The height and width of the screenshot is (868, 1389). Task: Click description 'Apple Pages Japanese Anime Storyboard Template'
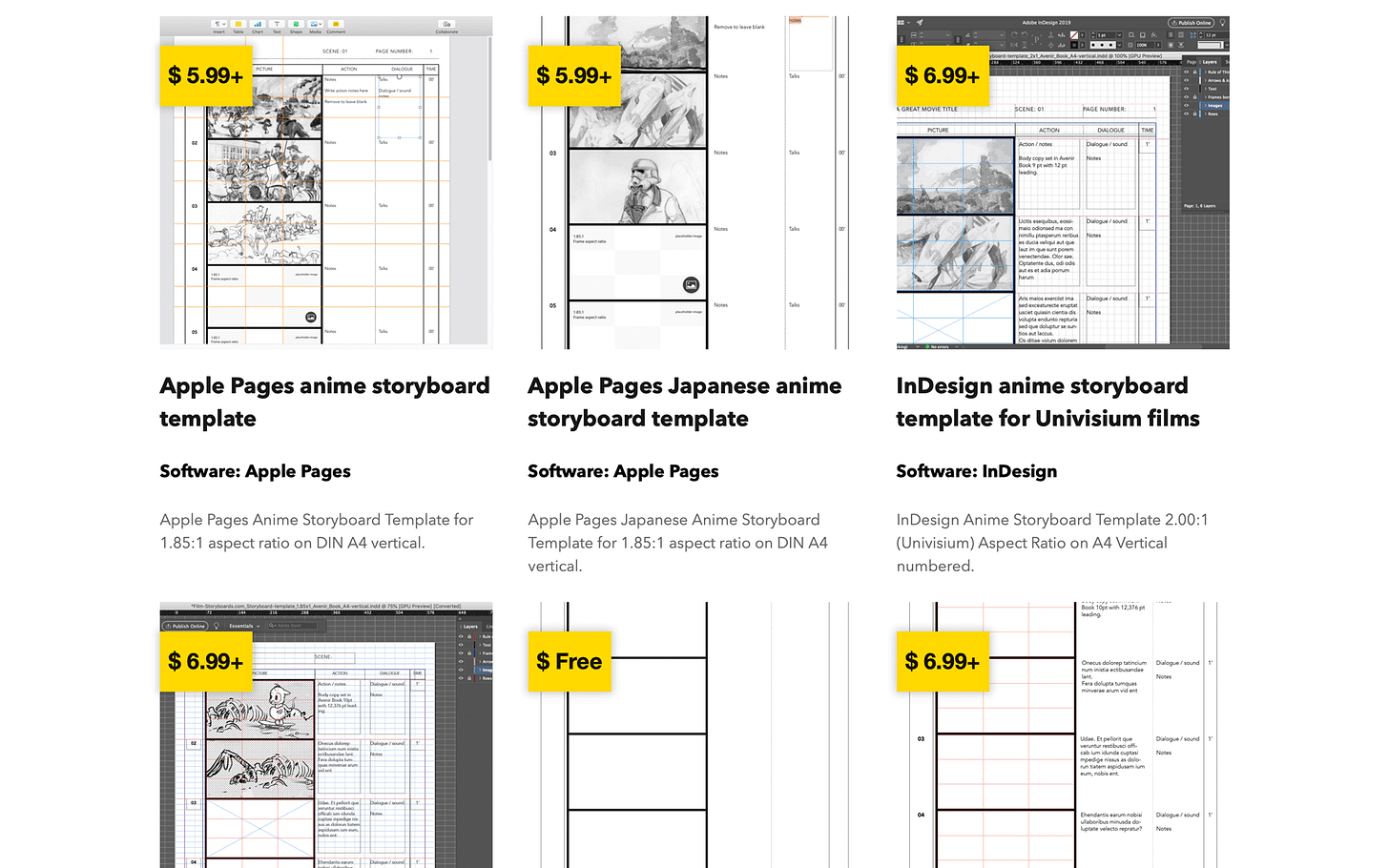click(678, 543)
